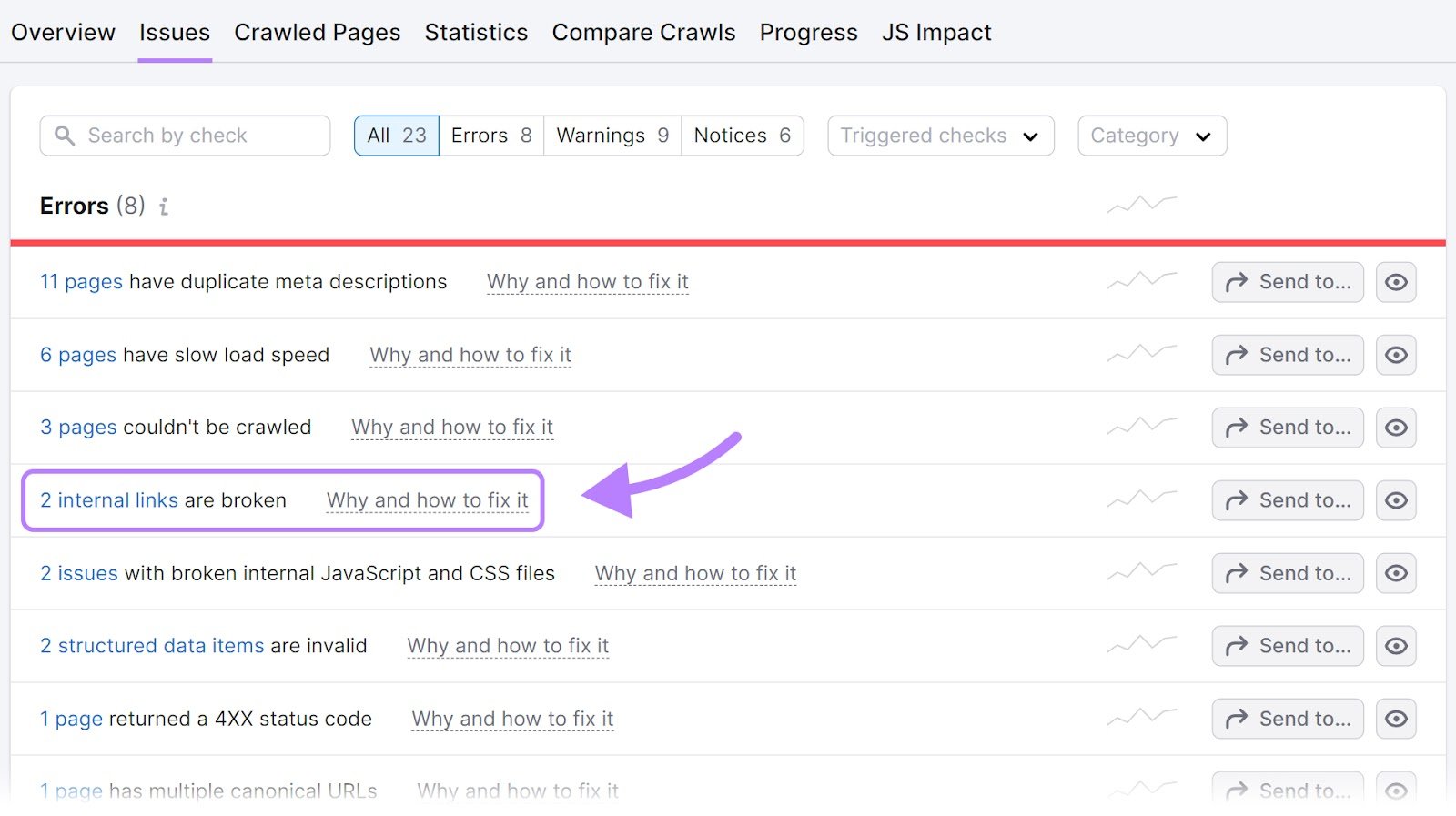The image size is (1456, 816).
Task: Expand the Triggered checks dropdown
Action: pos(941,136)
